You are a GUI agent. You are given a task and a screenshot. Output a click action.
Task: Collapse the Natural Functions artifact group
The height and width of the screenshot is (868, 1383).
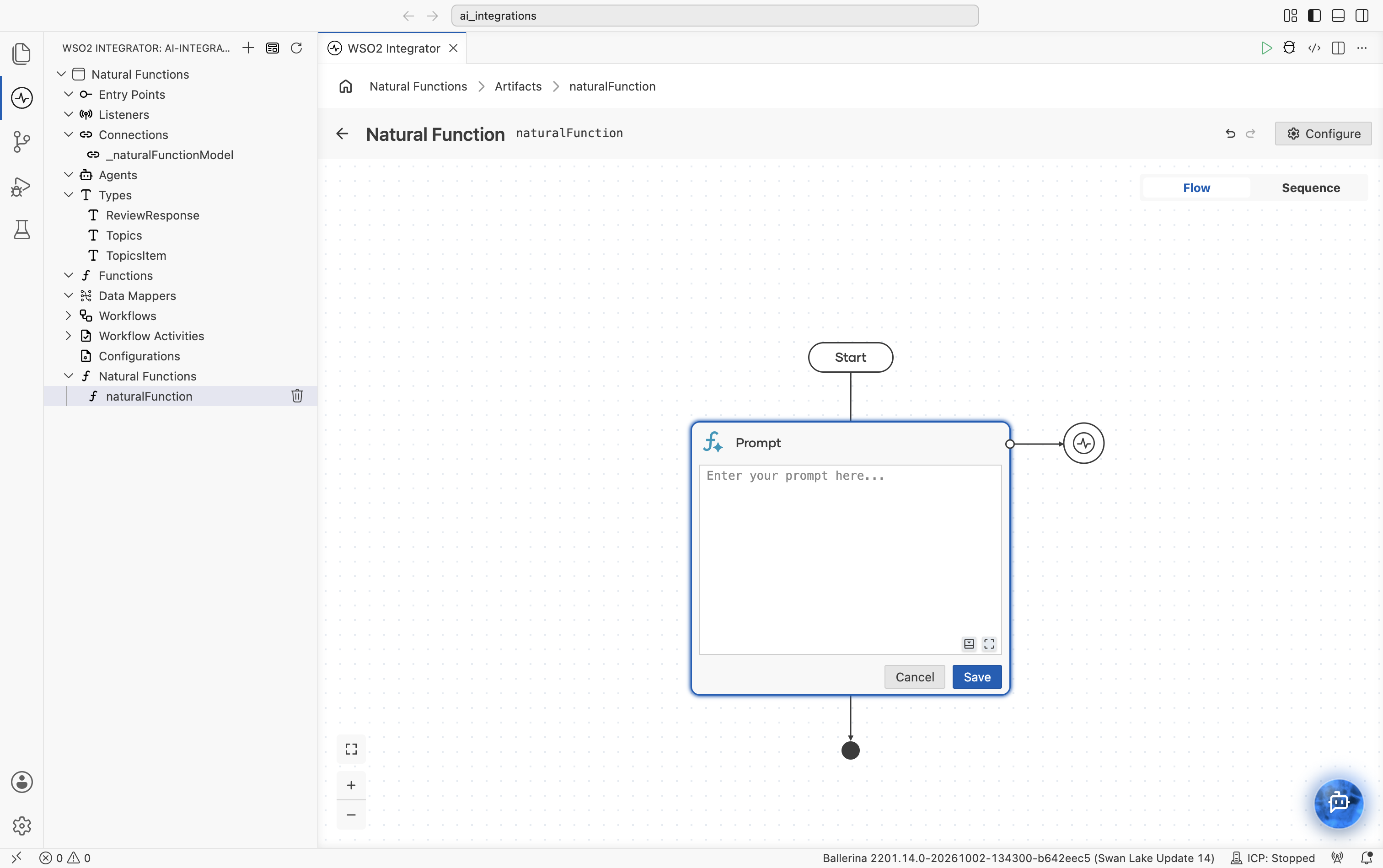68,375
